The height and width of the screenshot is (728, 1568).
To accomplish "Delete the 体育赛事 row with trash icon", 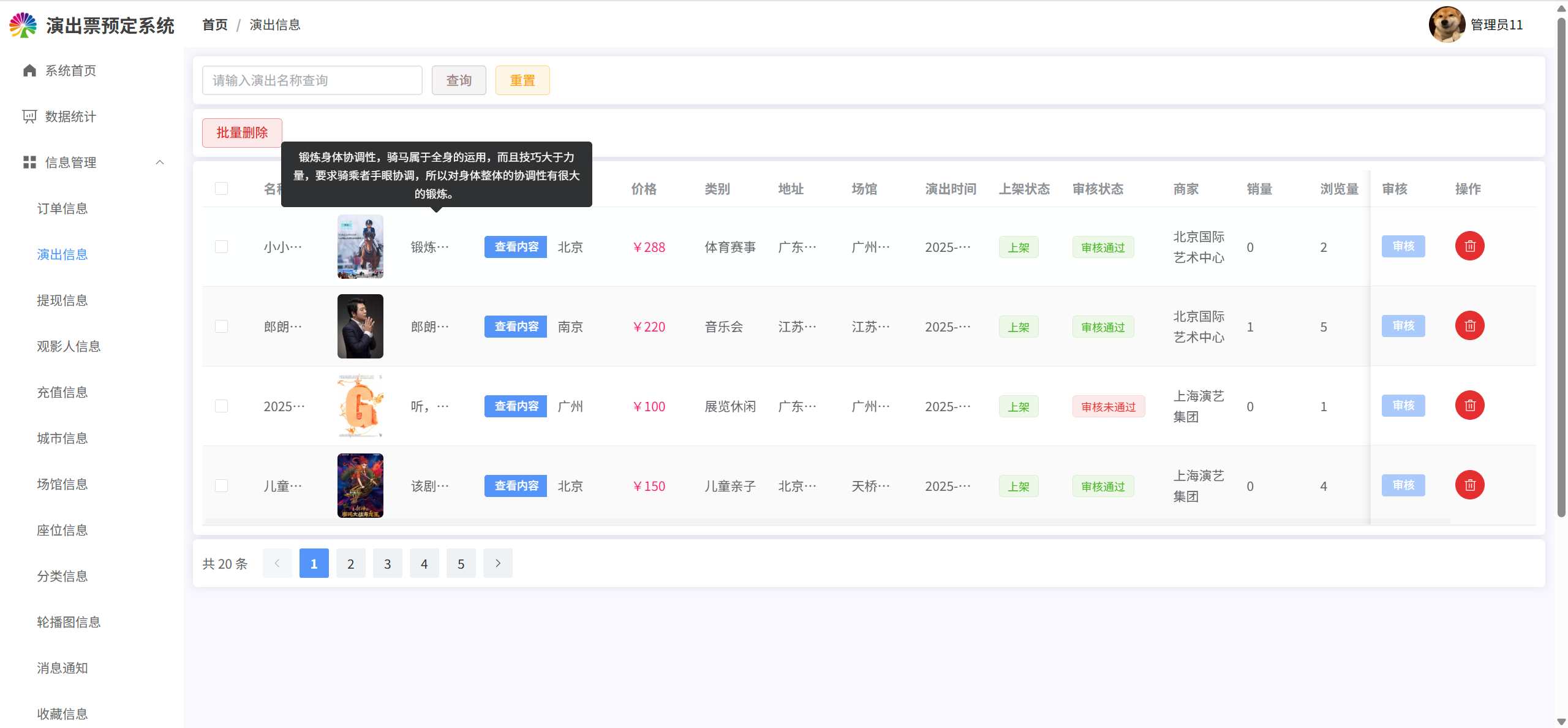I will click(x=1469, y=246).
